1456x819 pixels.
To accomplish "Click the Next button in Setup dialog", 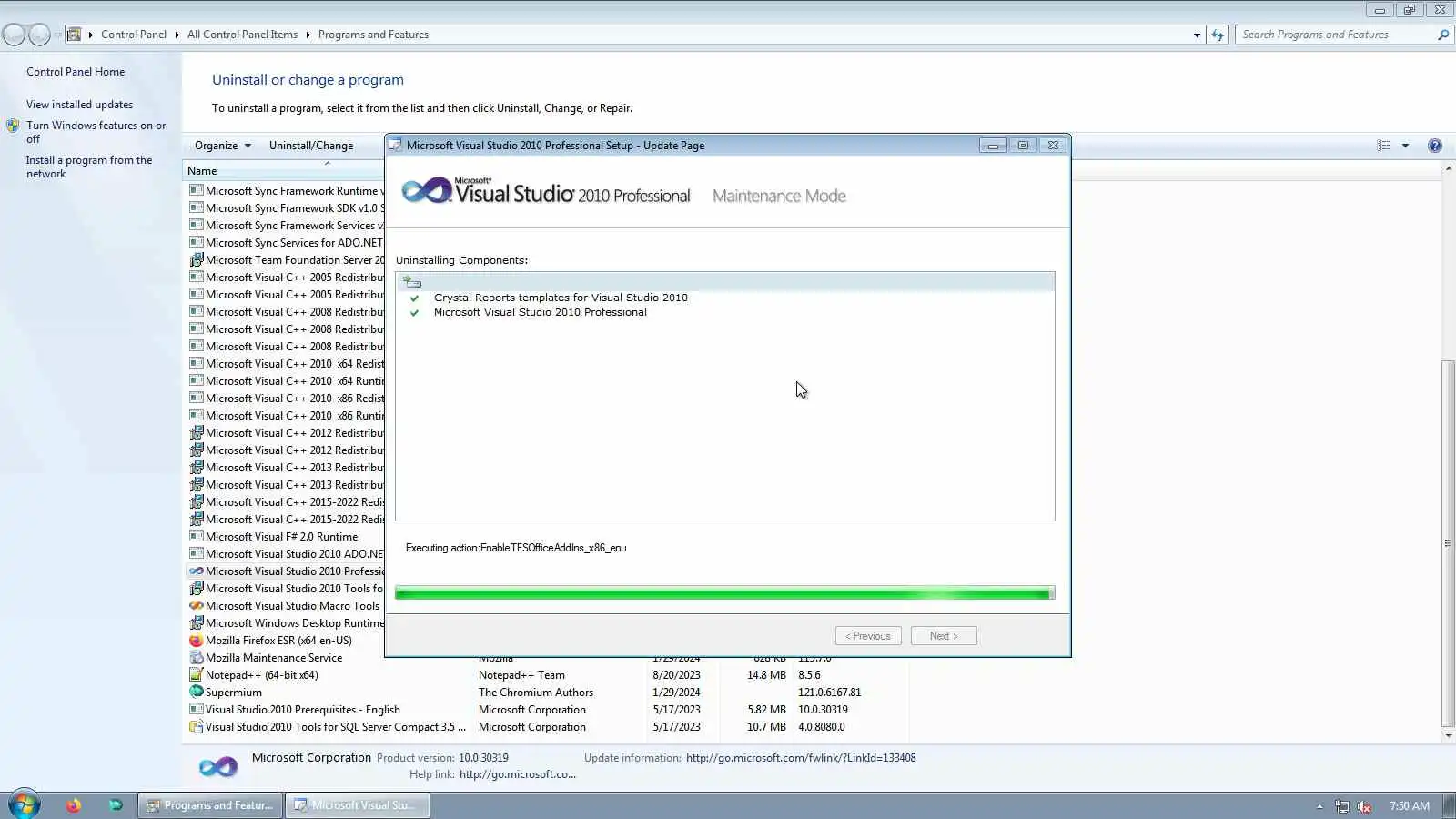I will click(944, 636).
